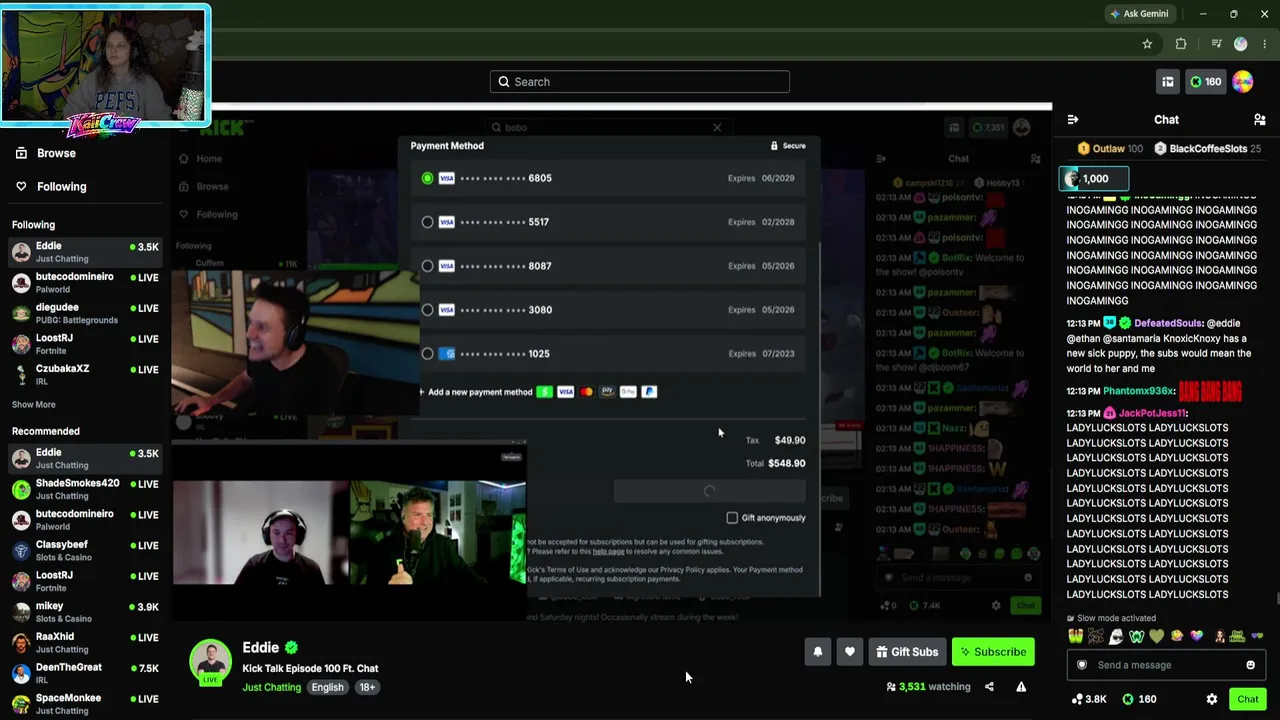Click the green Subscribe button
Viewport: 1280px width, 720px height.
point(993,652)
